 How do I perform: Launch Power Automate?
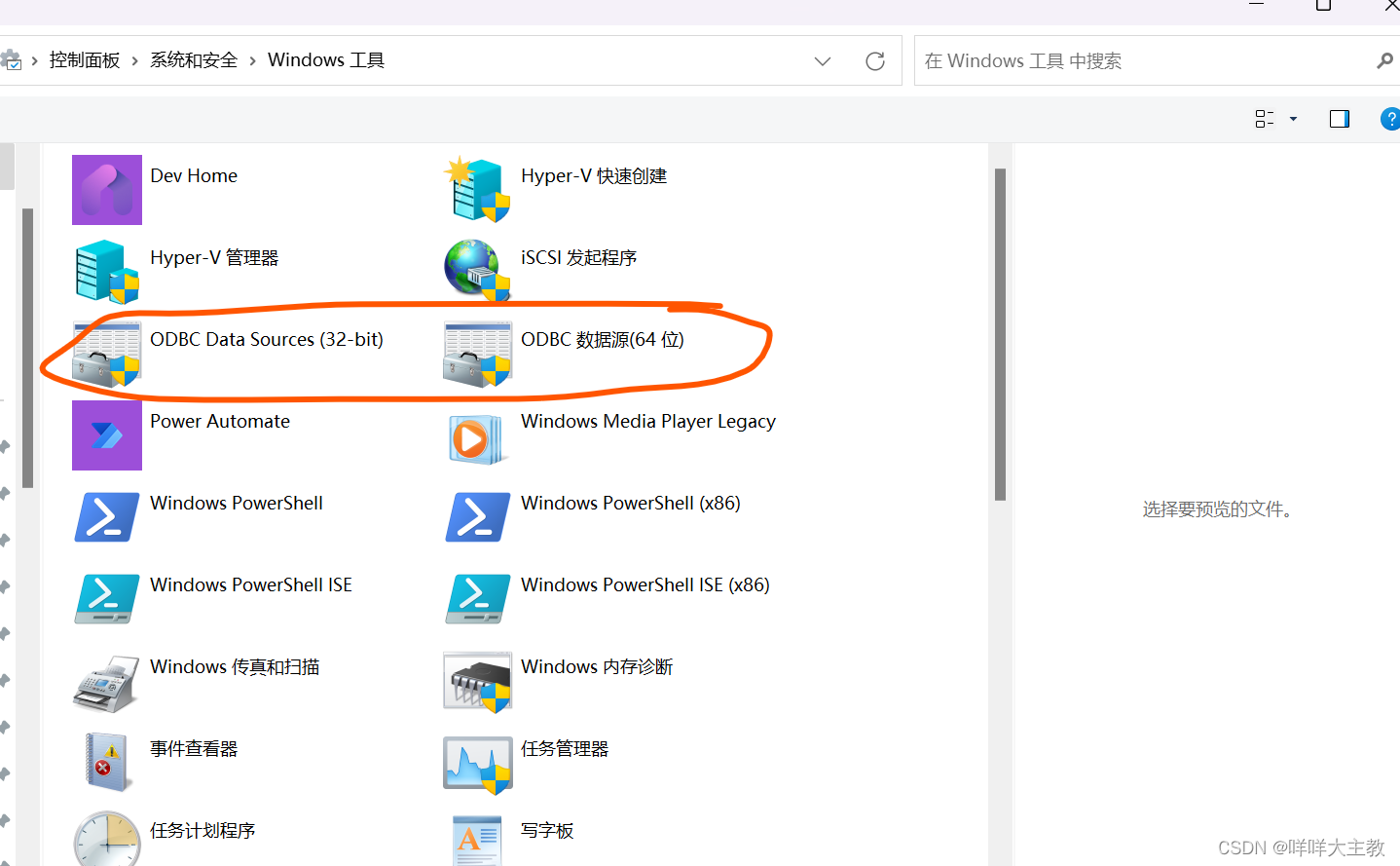[219, 421]
